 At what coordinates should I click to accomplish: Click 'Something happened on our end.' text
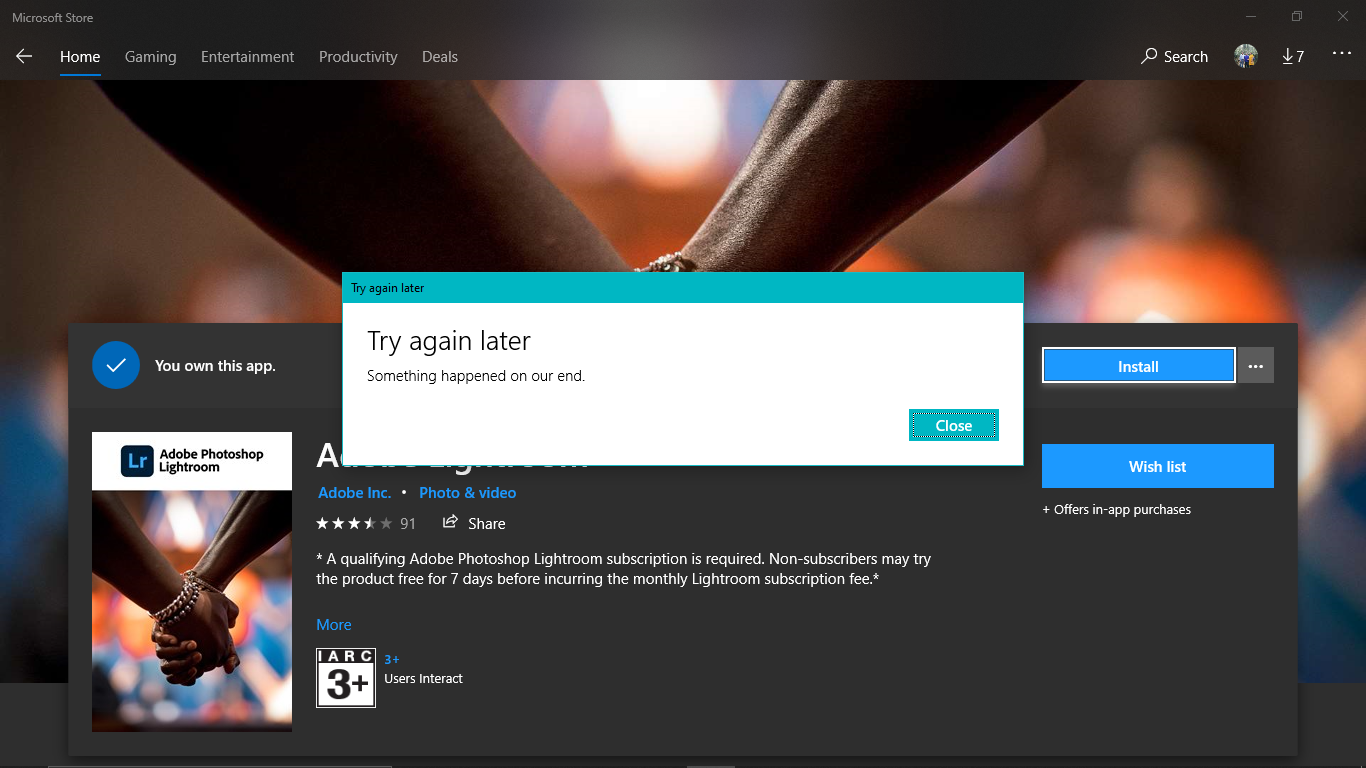pos(476,376)
